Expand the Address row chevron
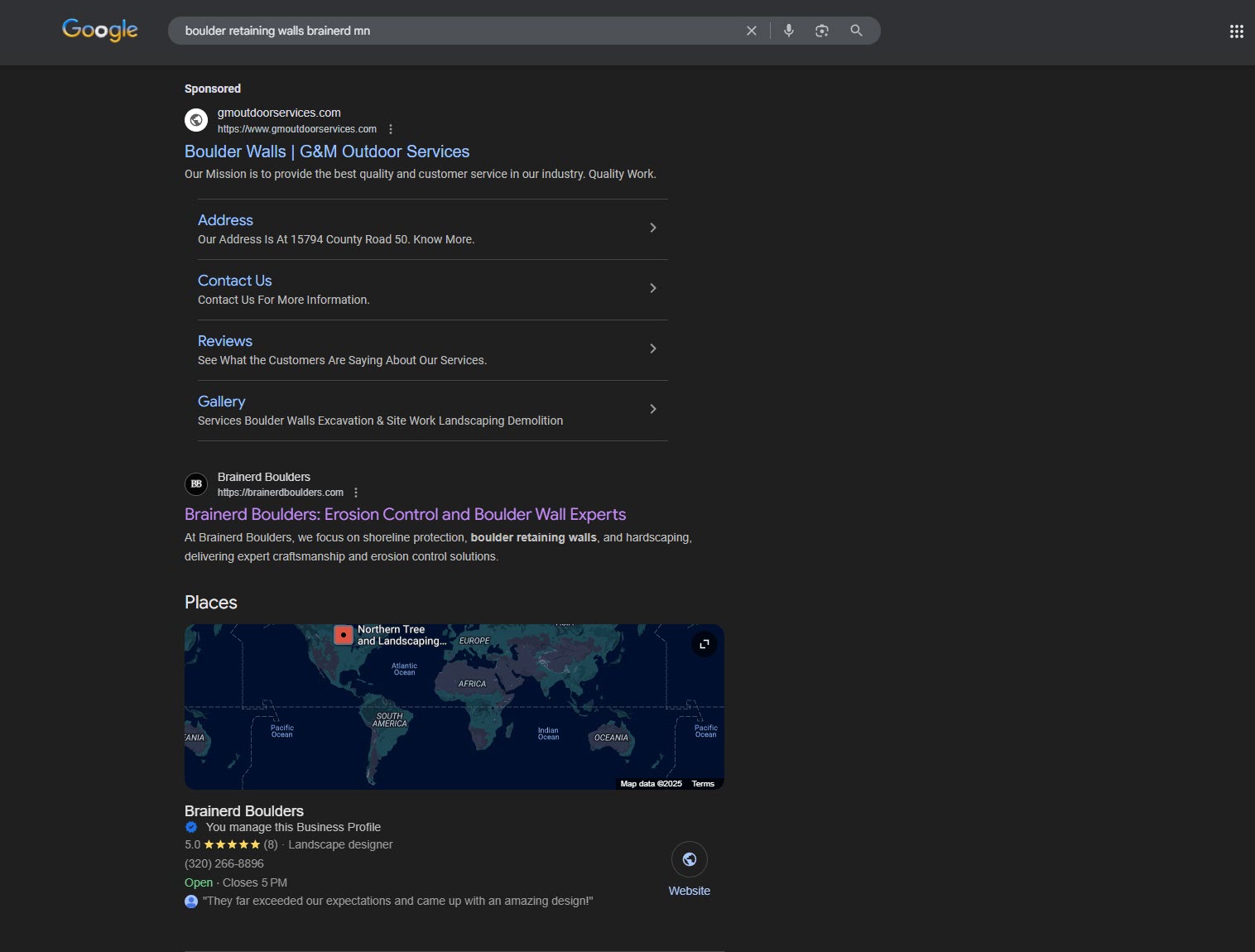1255x952 pixels. [653, 228]
